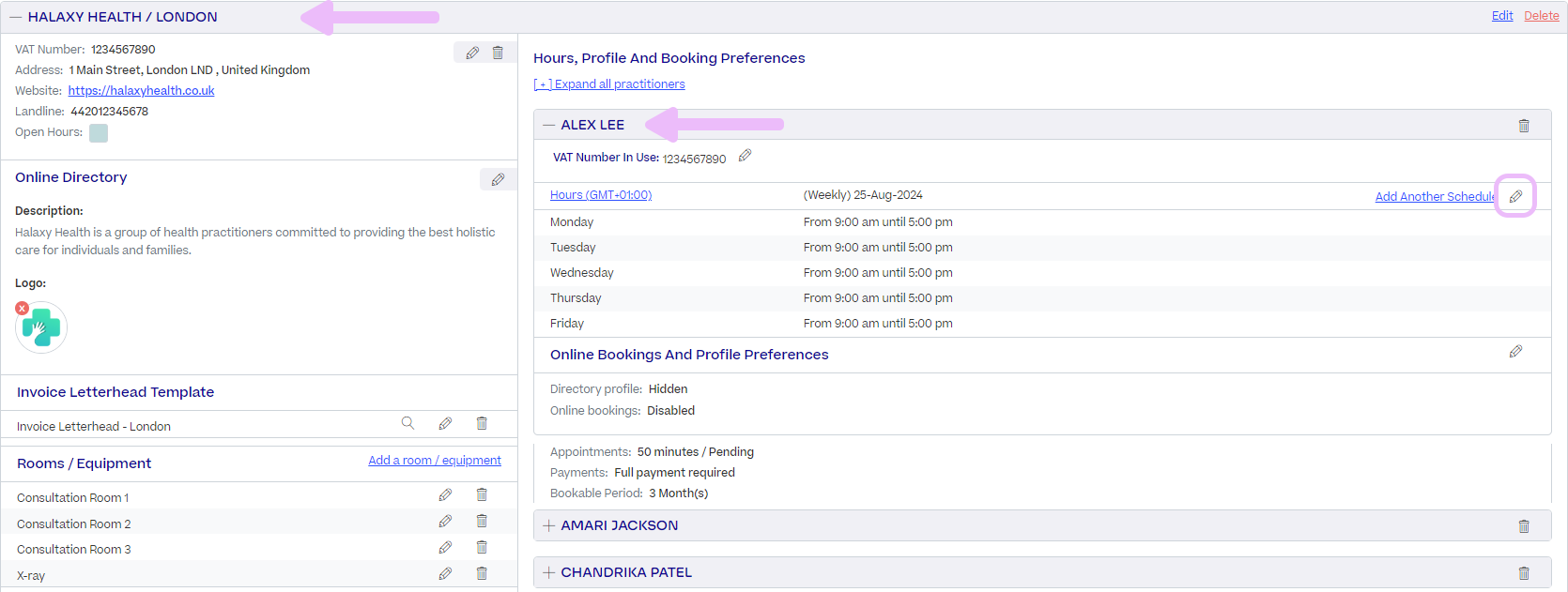Viewport: 1568px width, 592px height.
Task: Click Add Another Schedule link
Action: 1435,197
